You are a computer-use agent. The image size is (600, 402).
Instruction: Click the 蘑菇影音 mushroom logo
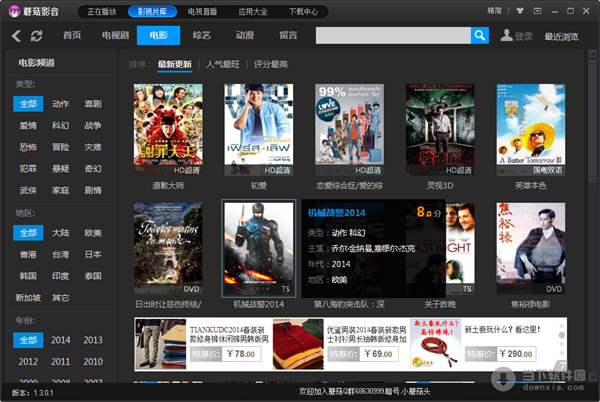click(x=14, y=11)
